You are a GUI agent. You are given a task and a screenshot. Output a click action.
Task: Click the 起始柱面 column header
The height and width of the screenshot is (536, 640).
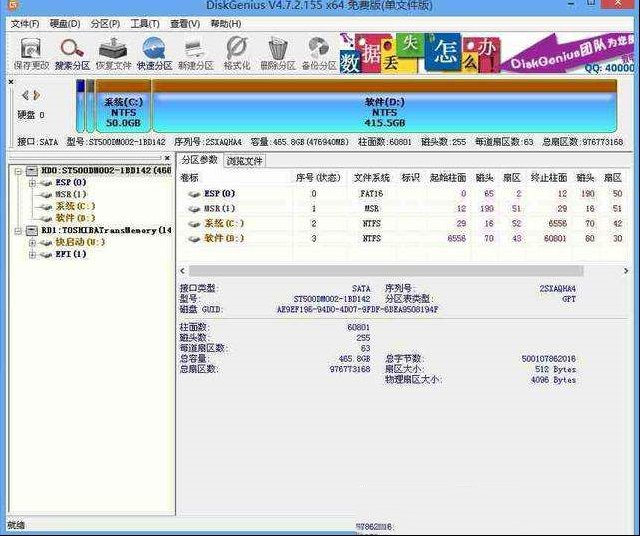[448, 178]
